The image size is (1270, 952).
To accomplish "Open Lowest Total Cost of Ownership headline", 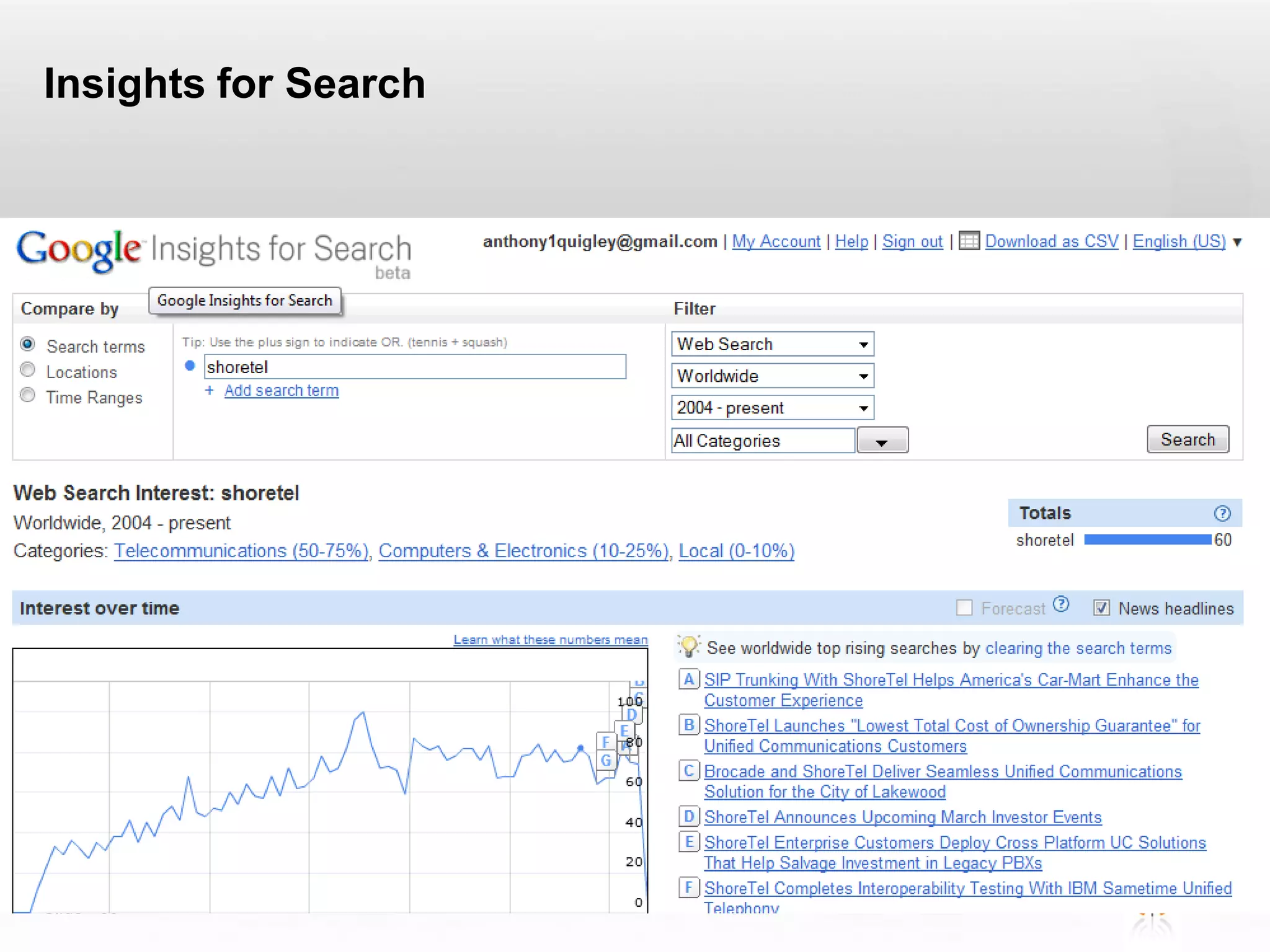I will [952, 736].
